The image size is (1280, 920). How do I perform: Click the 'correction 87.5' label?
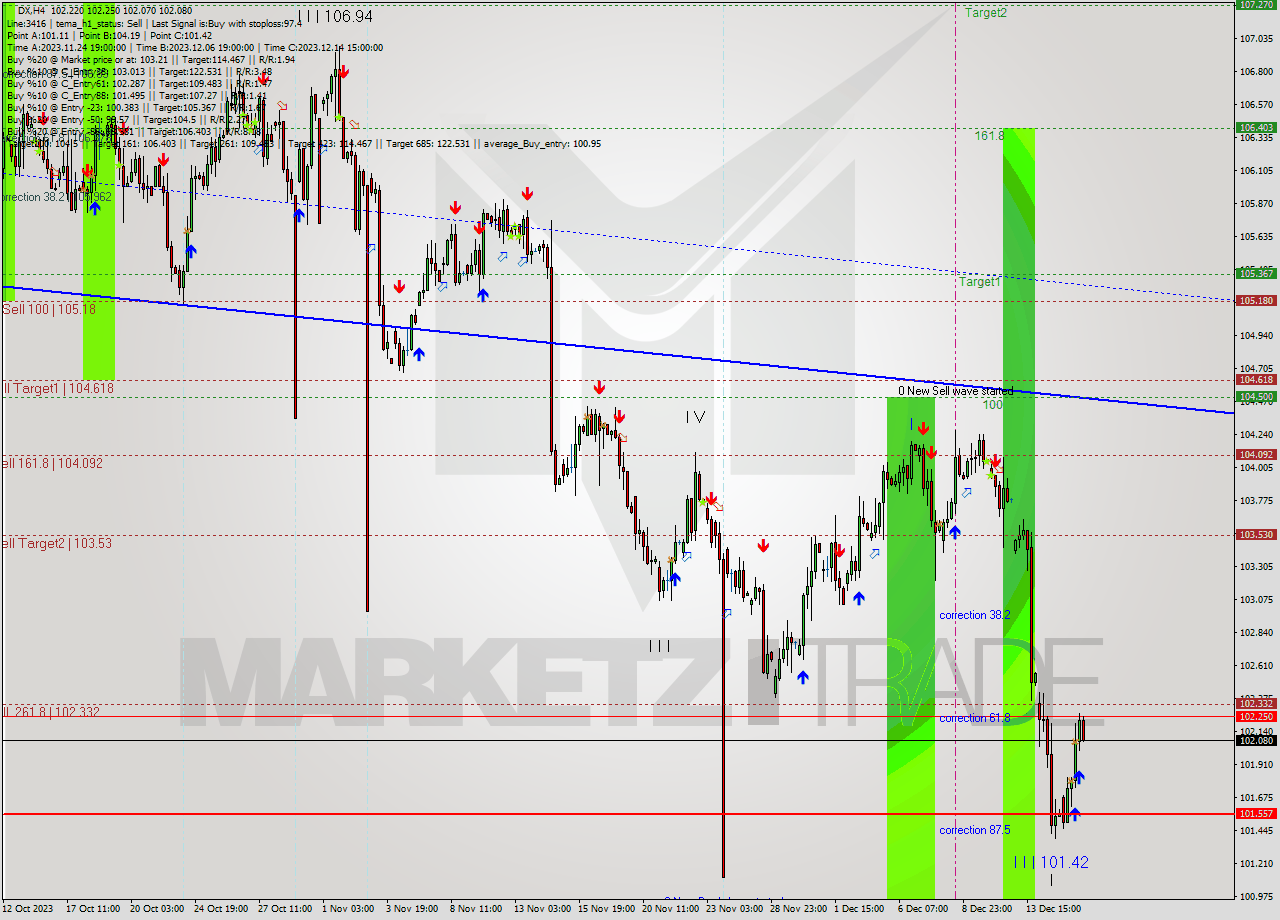(974, 830)
